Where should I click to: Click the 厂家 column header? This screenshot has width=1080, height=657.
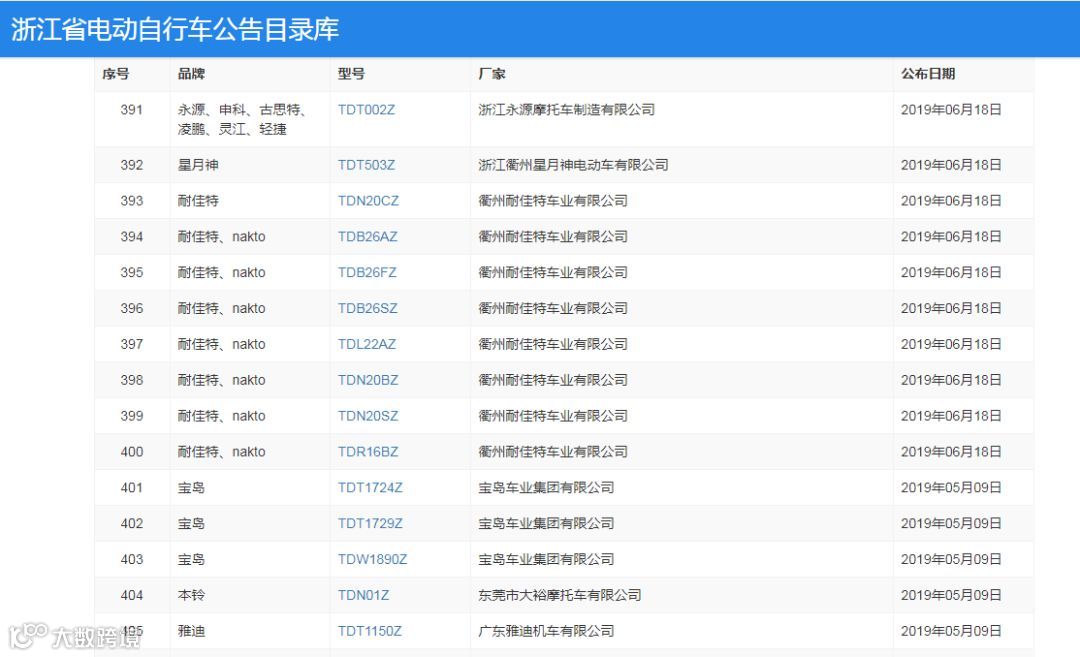(x=492, y=74)
